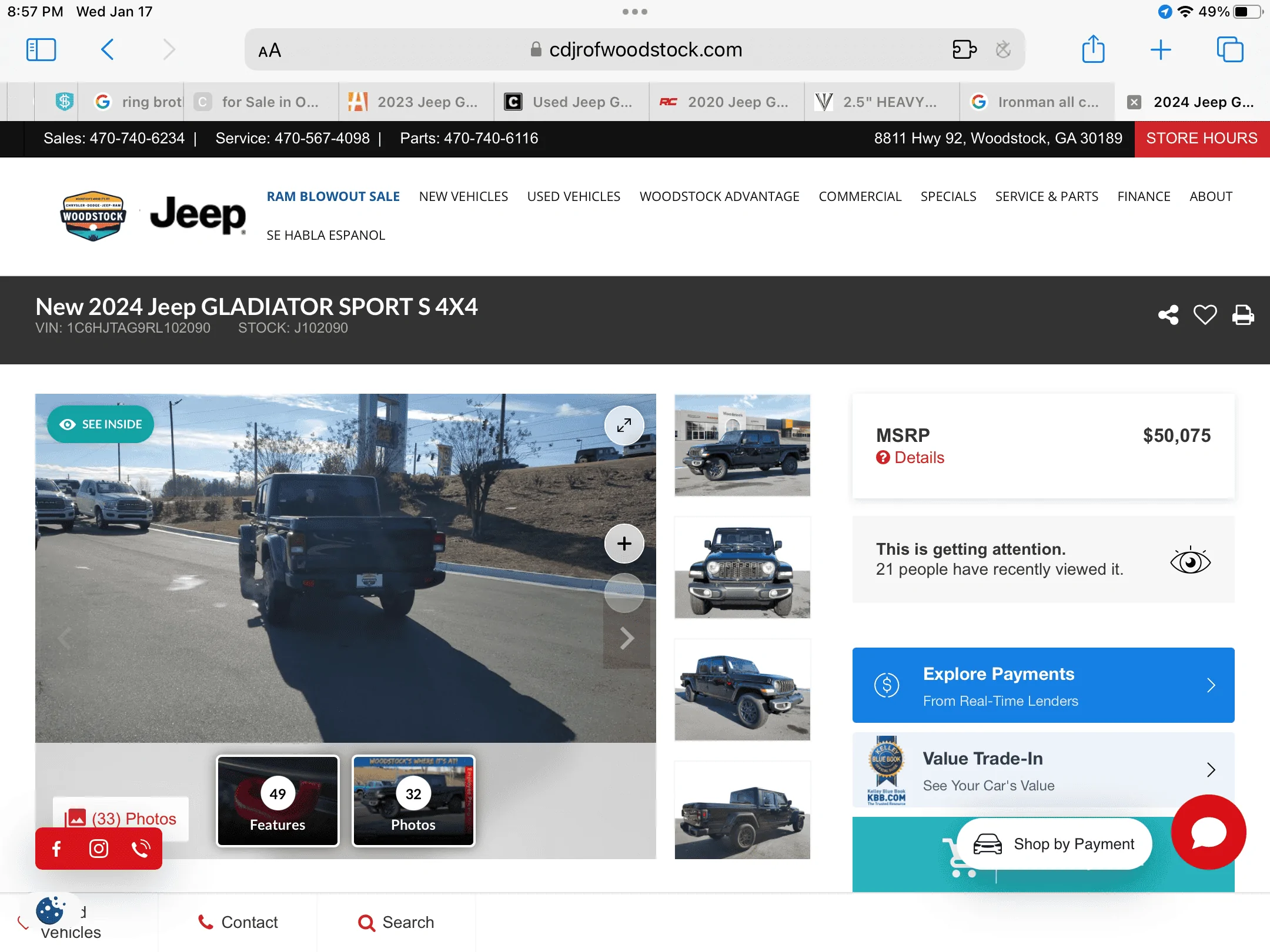Open the dealership Facebook page

56,849
